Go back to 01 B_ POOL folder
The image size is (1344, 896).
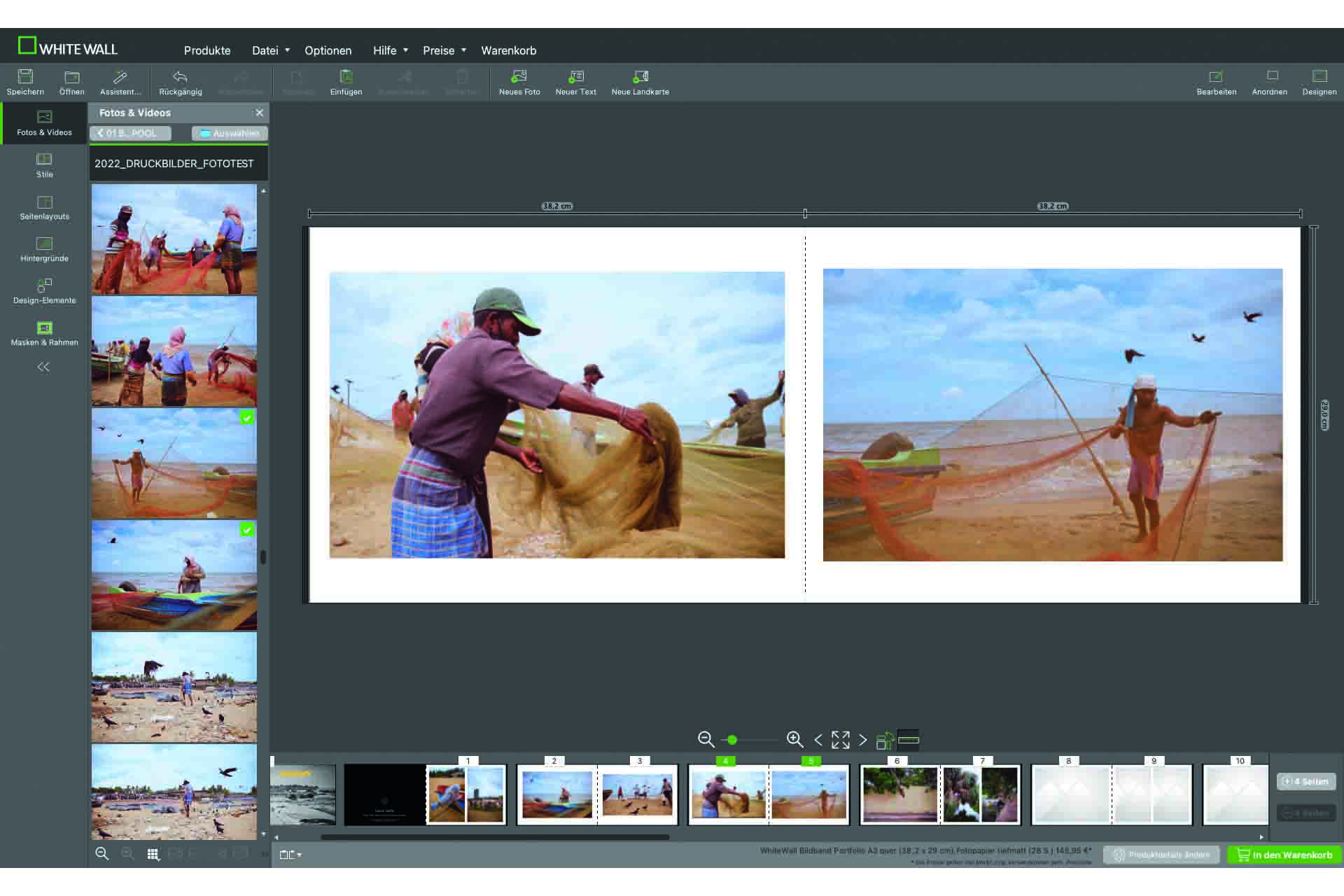(130, 133)
